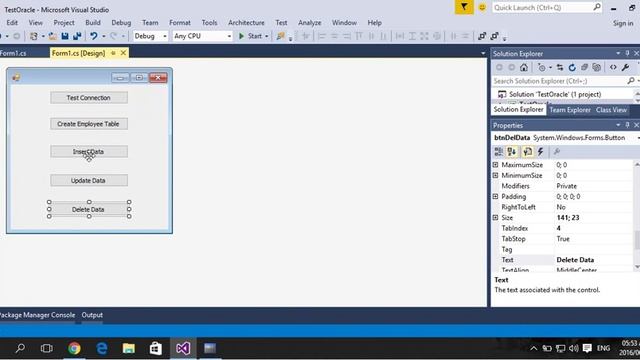Open the Output window tab

[x=92, y=315]
